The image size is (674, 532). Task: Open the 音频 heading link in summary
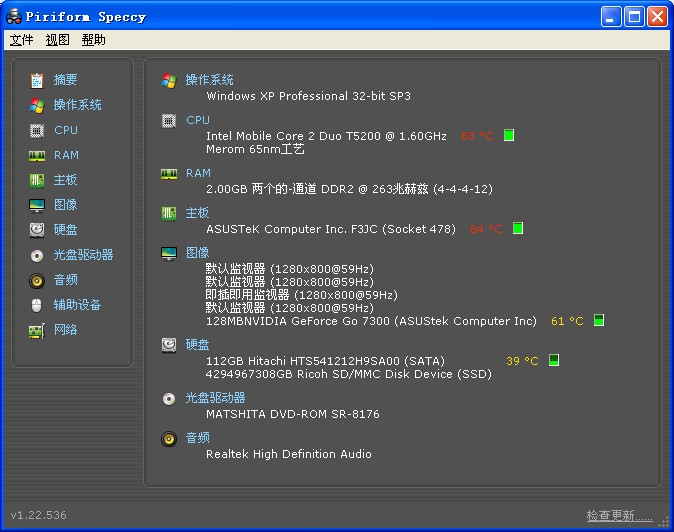click(x=197, y=438)
